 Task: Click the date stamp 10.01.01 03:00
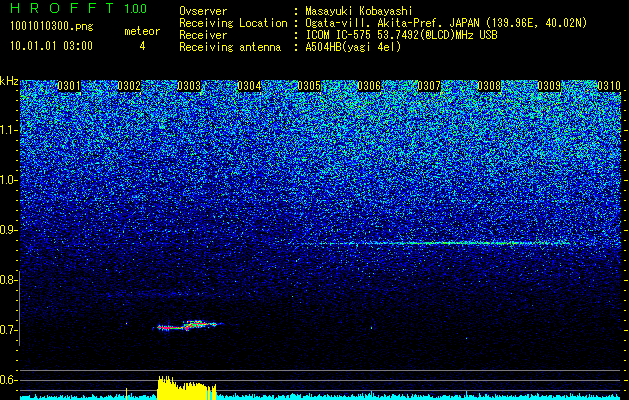click(x=51, y=45)
